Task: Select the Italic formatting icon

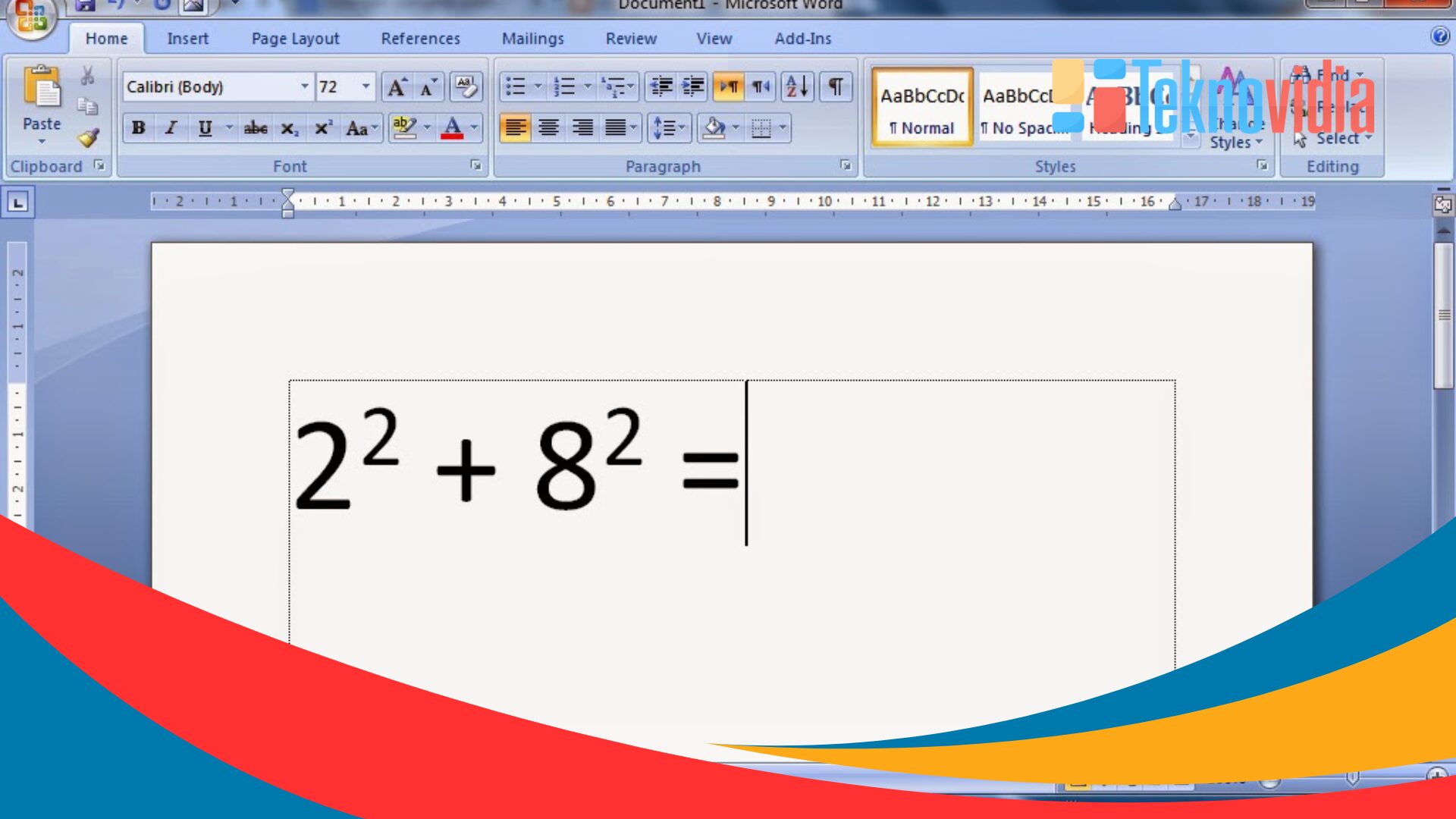Action: [172, 128]
